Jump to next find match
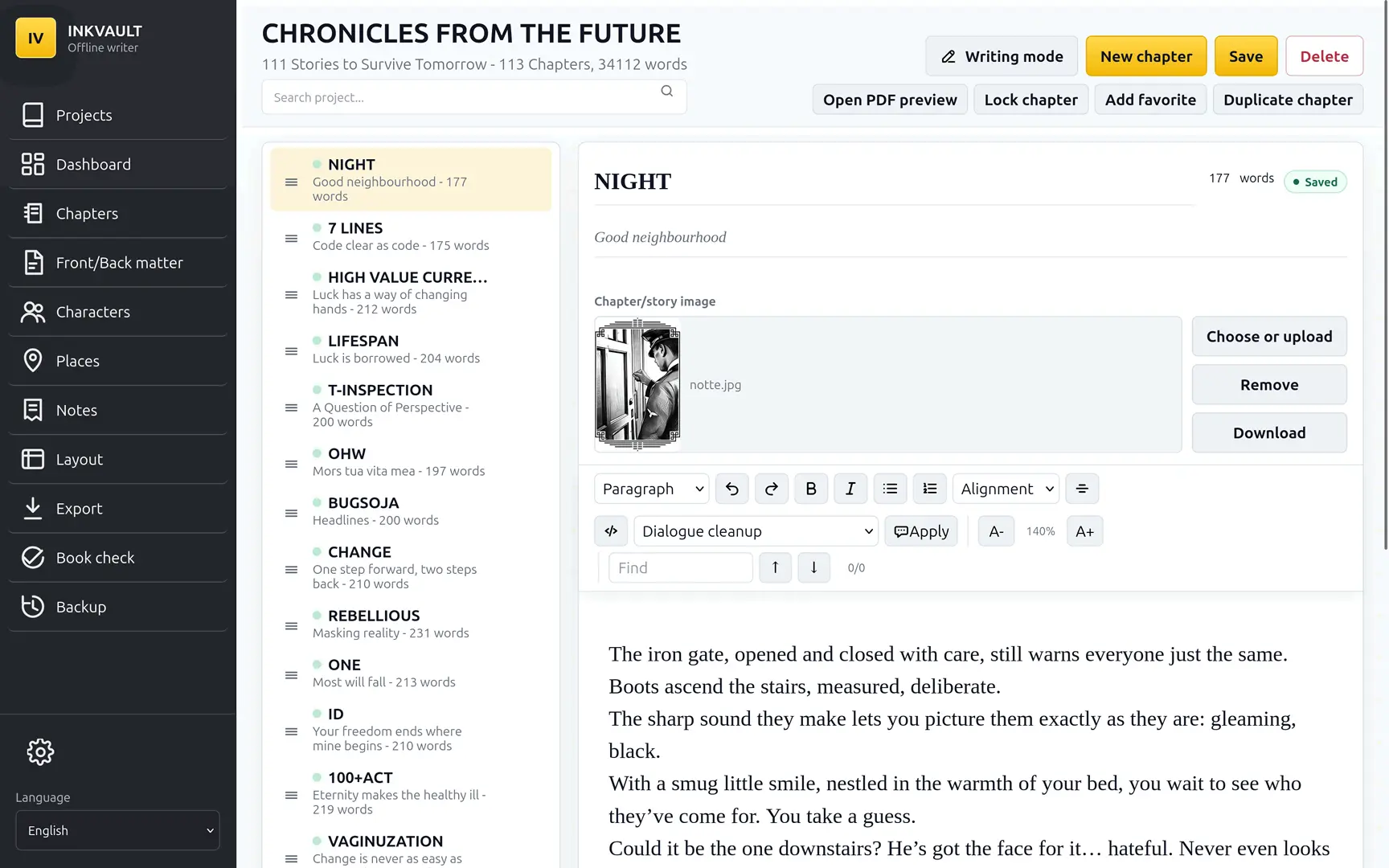This screenshot has height=868, width=1389. point(813,567)
